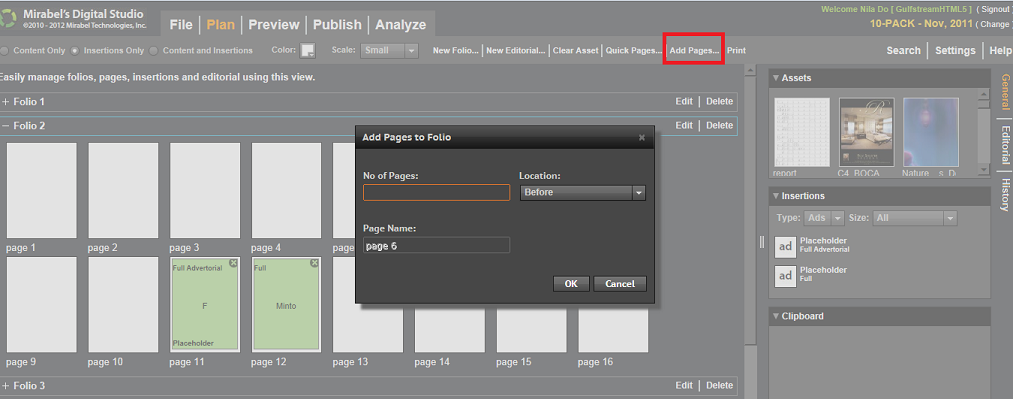Open the Color picker swatch
Image resolution: width=1013 pixels, height=399 pixels.
tap(308, 50)
